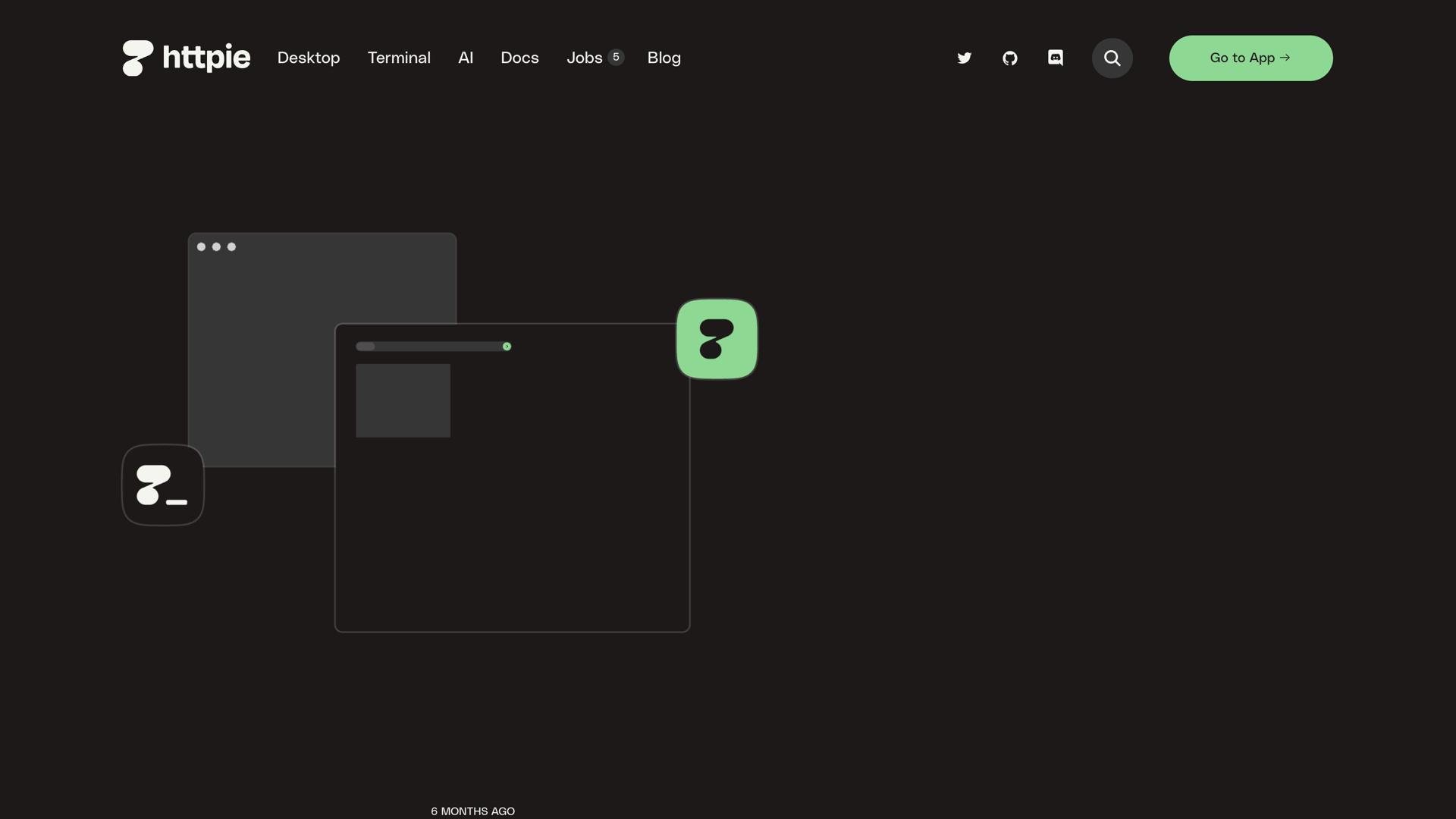
Task: Navigate to the AI section
Action: click(465, 58)
